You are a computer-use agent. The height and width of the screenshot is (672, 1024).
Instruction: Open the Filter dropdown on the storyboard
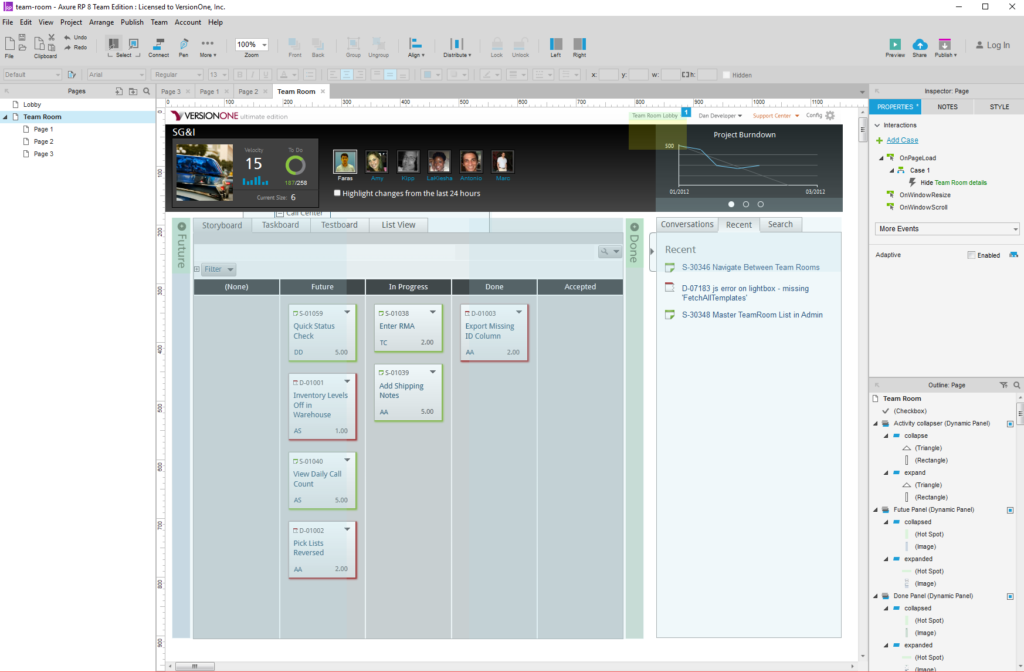[218, 269]
